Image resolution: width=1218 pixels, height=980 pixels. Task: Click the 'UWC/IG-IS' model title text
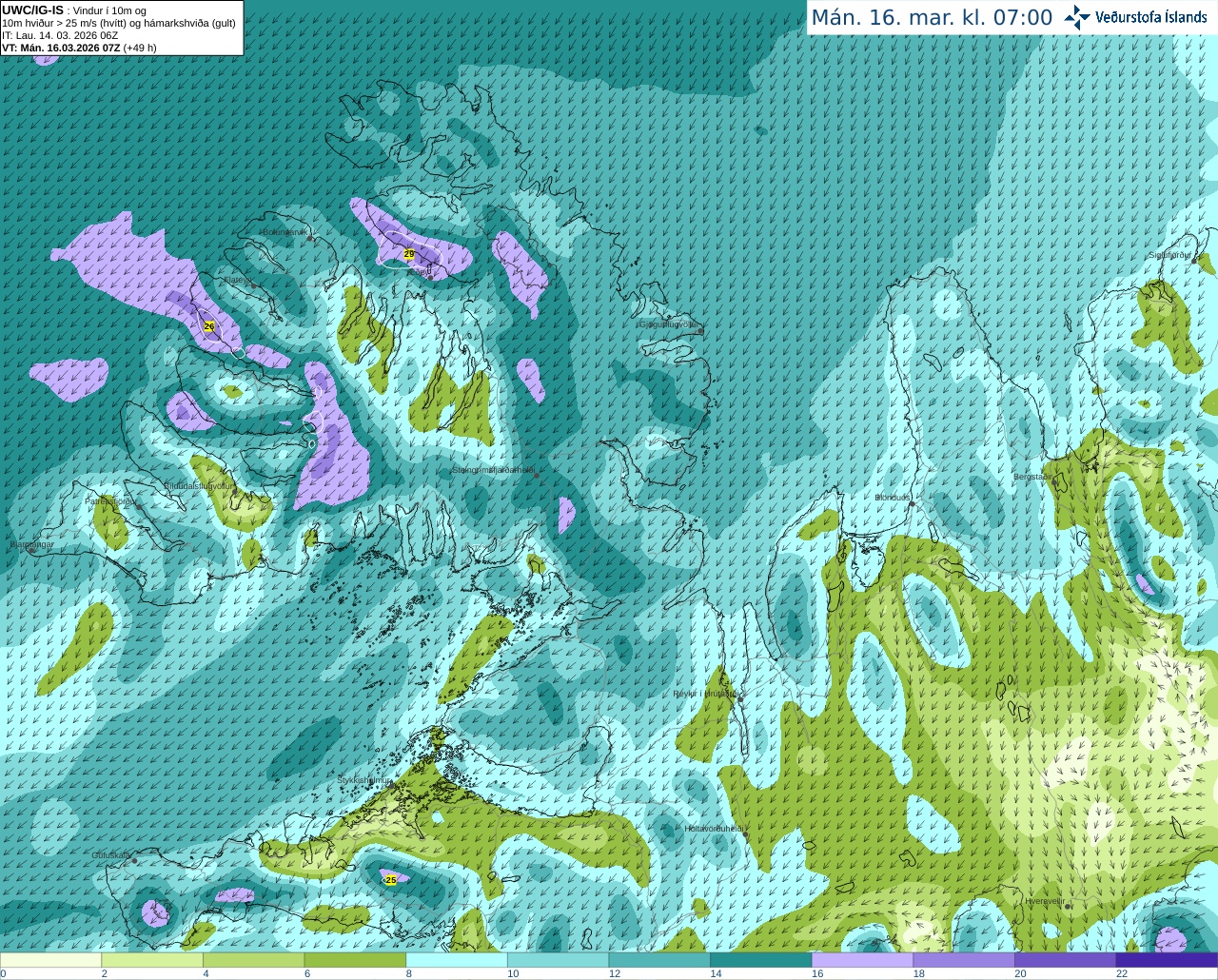(x=32, y=10)
